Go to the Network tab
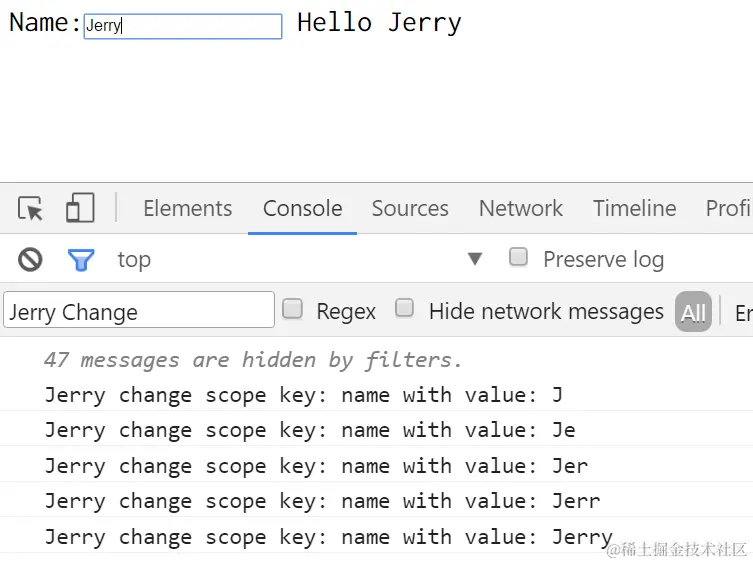753x564 pixels. 520,208
